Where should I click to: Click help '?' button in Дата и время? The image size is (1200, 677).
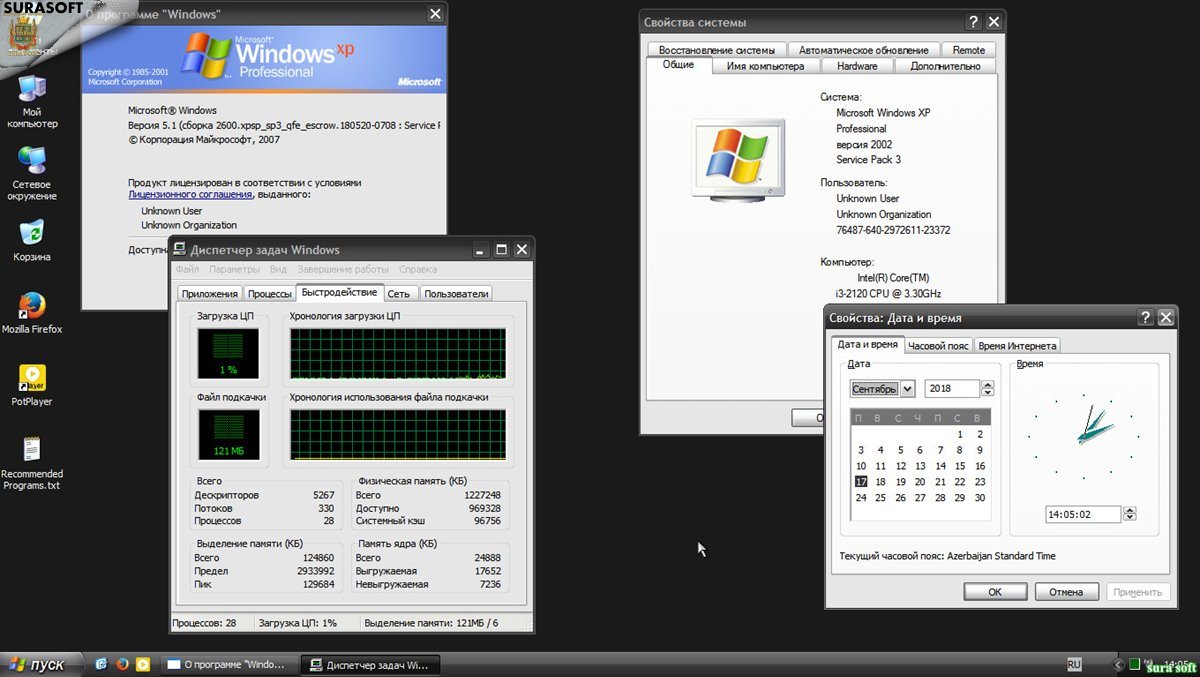[1146, 318]
